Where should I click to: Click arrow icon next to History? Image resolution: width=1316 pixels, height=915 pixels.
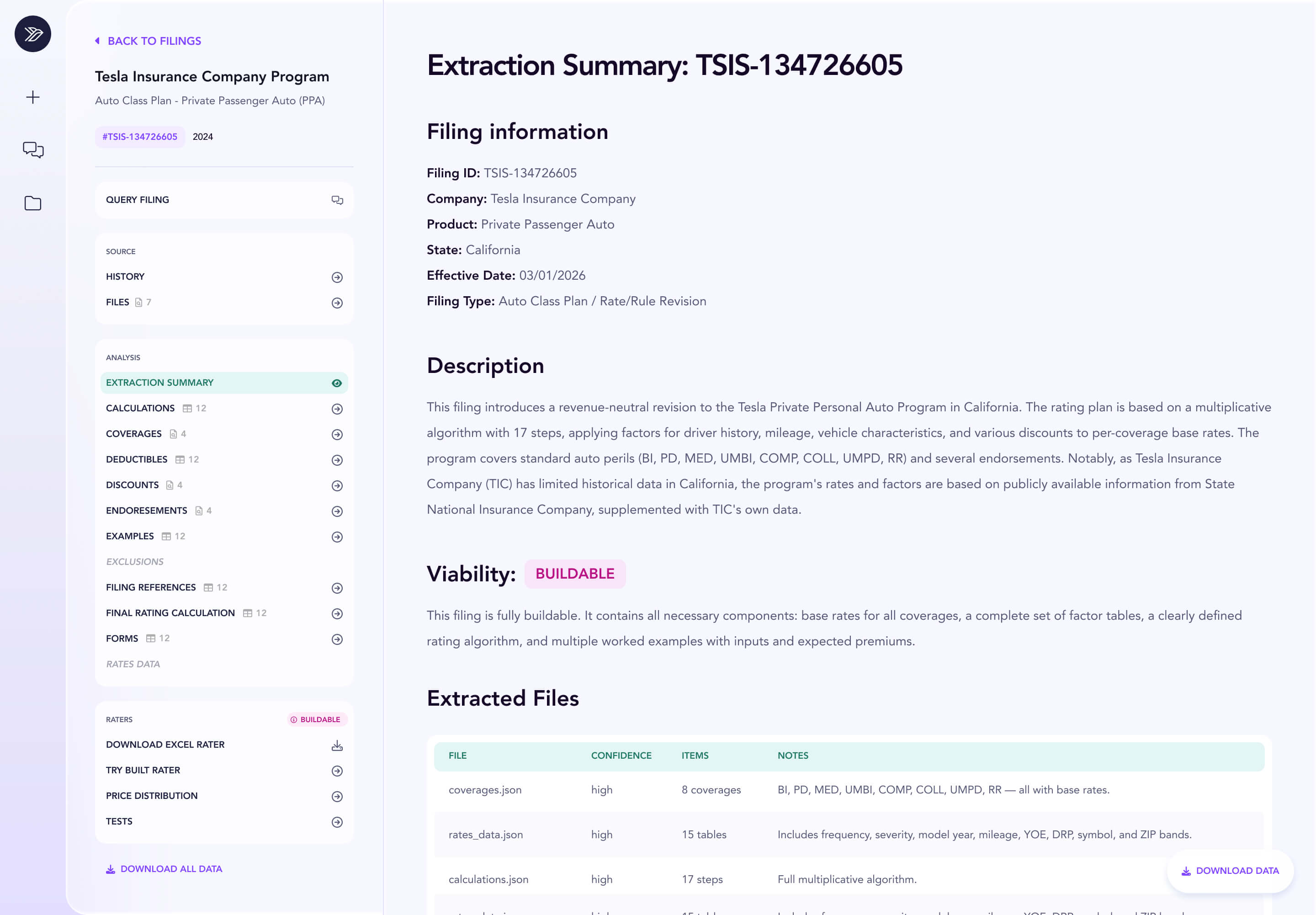click(337, 277)
